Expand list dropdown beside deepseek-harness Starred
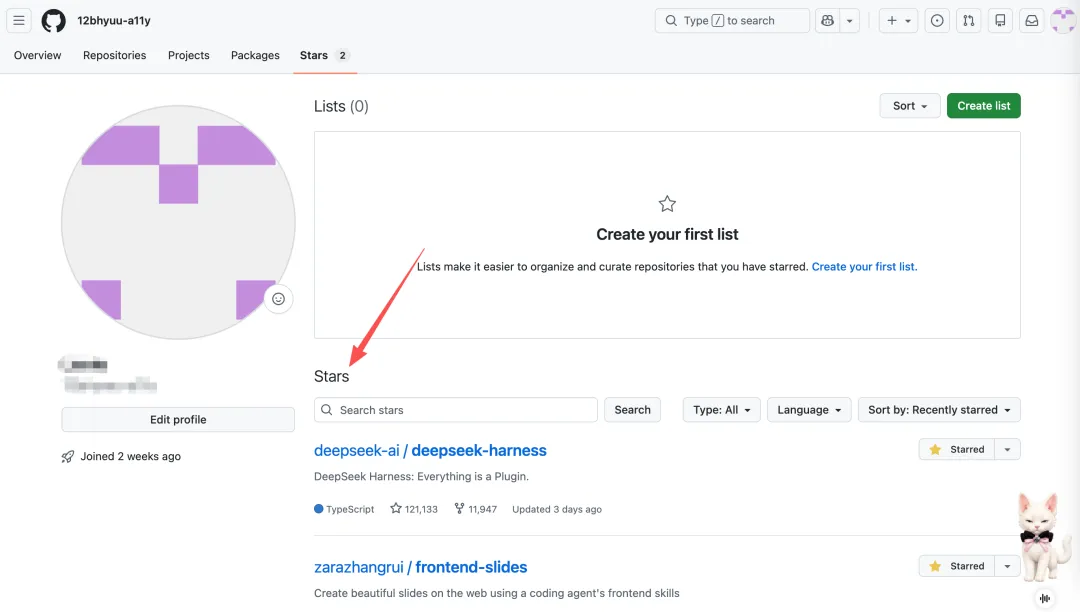1080x612 pixels. tap(1007, 450)
